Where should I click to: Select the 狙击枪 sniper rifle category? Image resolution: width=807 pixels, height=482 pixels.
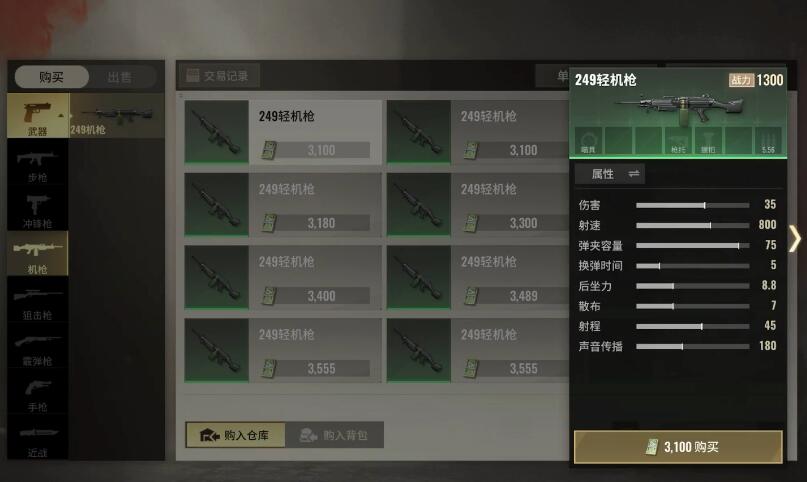click(x=38, y=302)
